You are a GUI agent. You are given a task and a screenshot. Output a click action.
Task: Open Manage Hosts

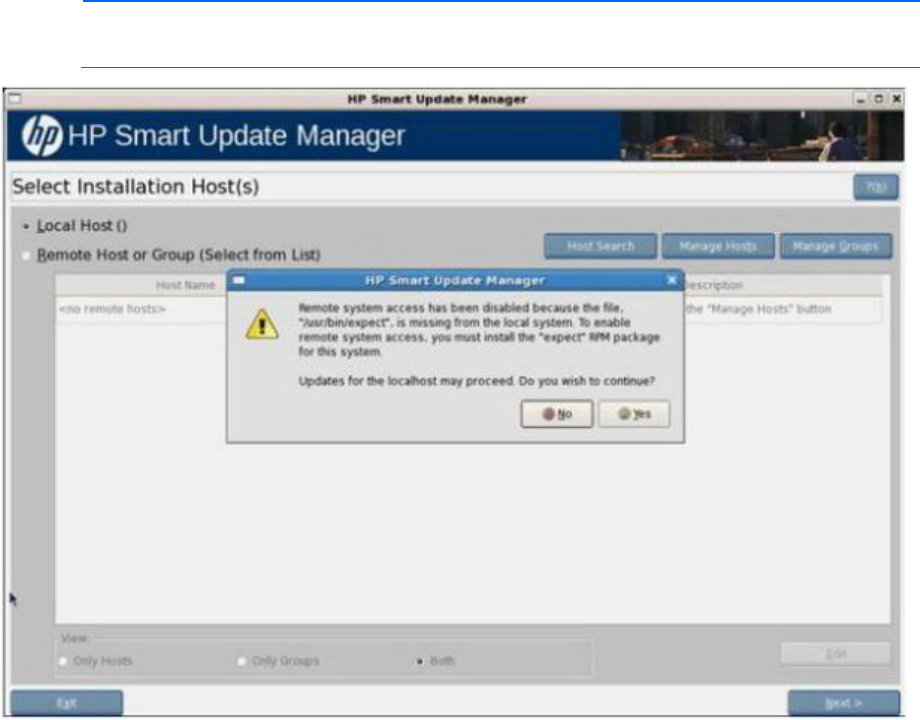[x=718, y=246]
